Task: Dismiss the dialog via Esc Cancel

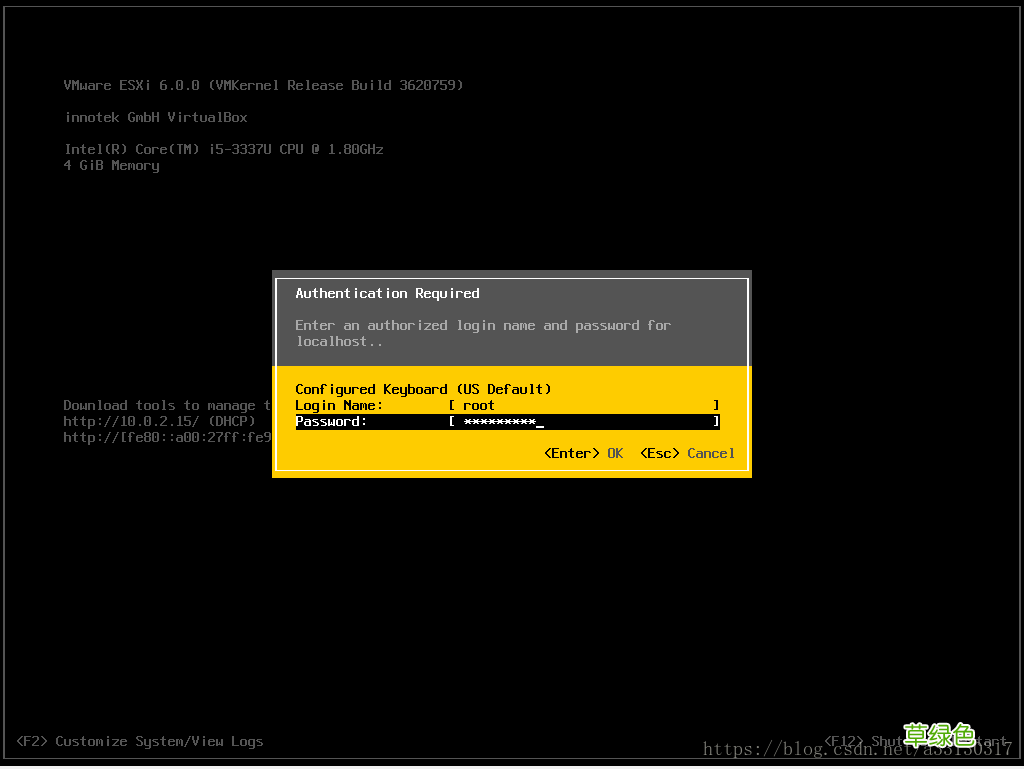Action: tap(687, 453)
